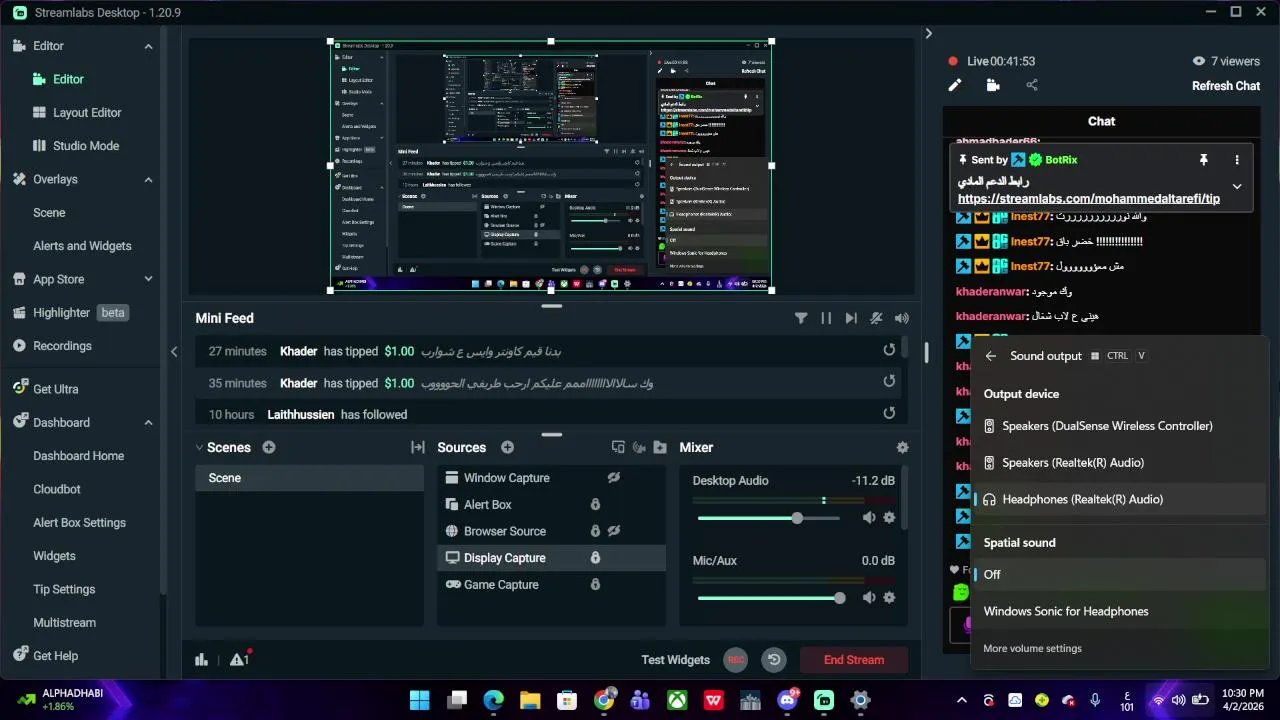
Task: Collapse the Dashboard sidebar section
Action: pos(149,423)
